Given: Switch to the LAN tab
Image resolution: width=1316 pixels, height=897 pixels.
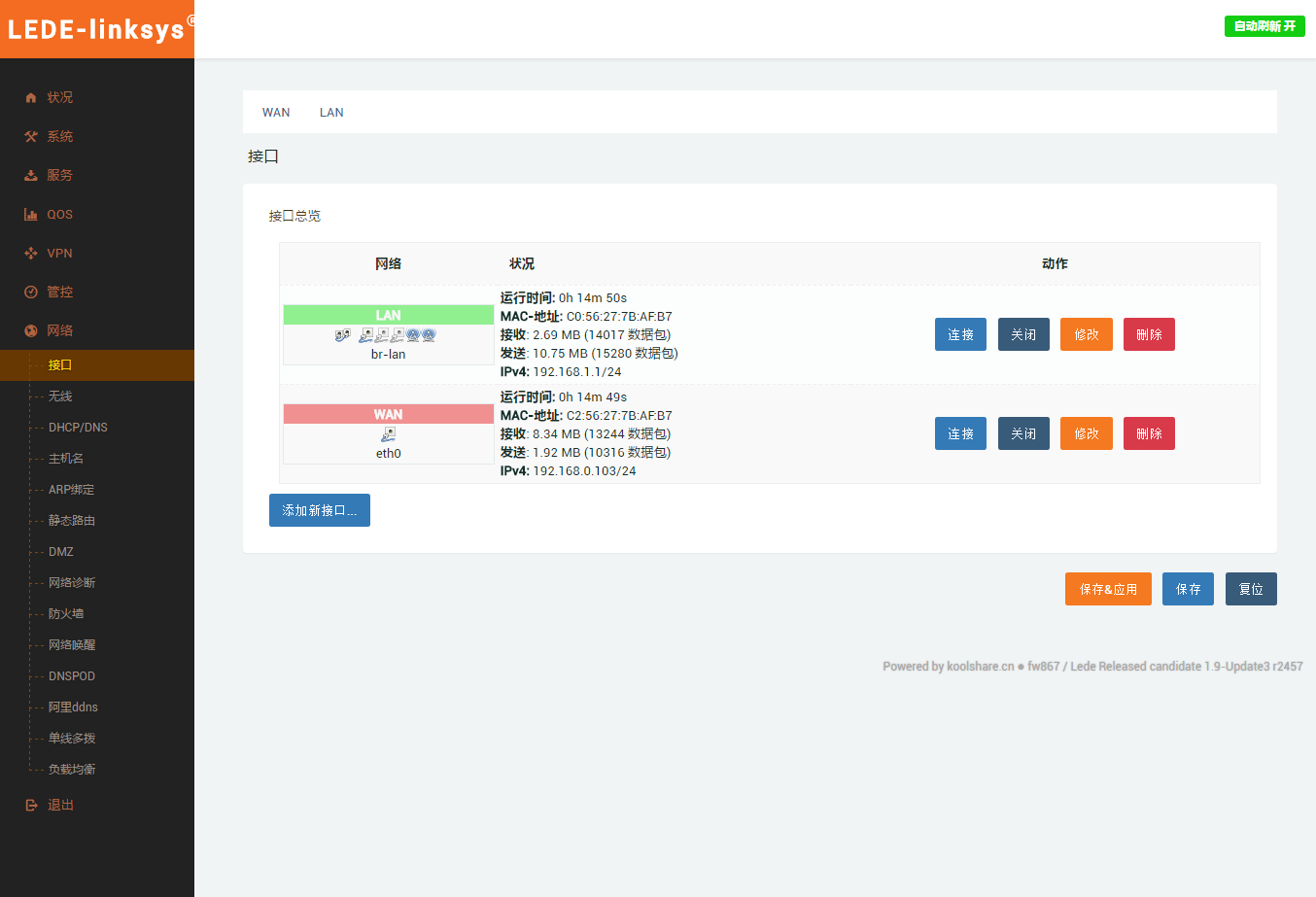Looking at the screenshot, I should (331, 113).
